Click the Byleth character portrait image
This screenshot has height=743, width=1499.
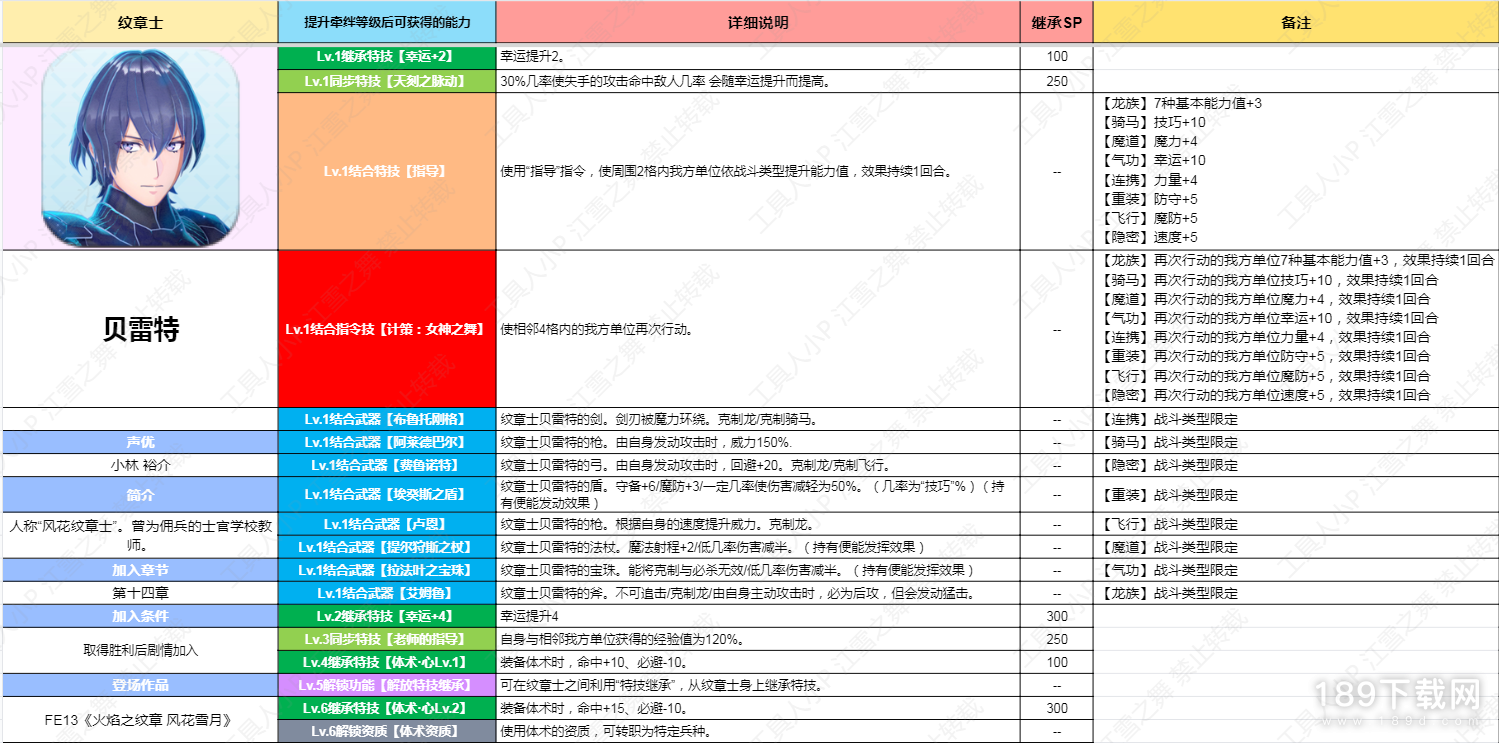[x=140, y=146]
